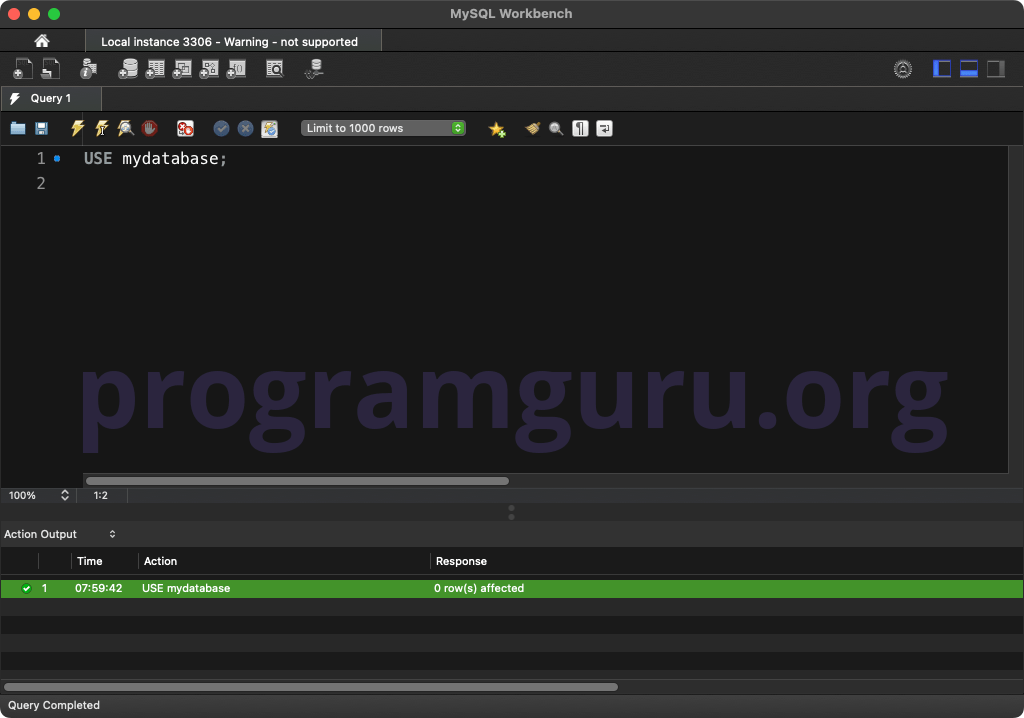Open an SQL script file icon
The width and height of the screenshot is (1024, 718).
point(50,69)
